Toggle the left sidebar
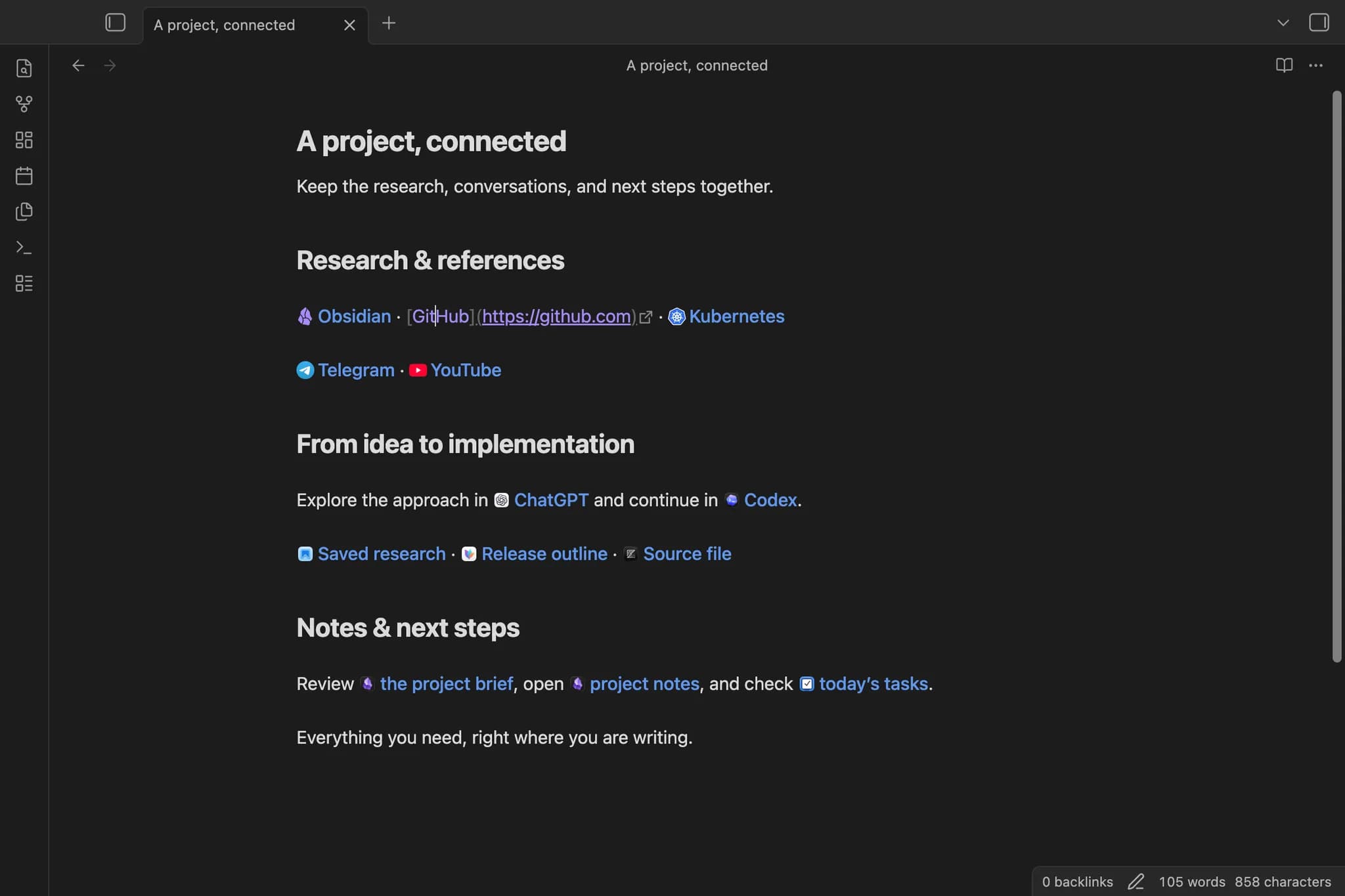Image resolution: width=1345 pixels, height=896 pixels. [116, 23]
